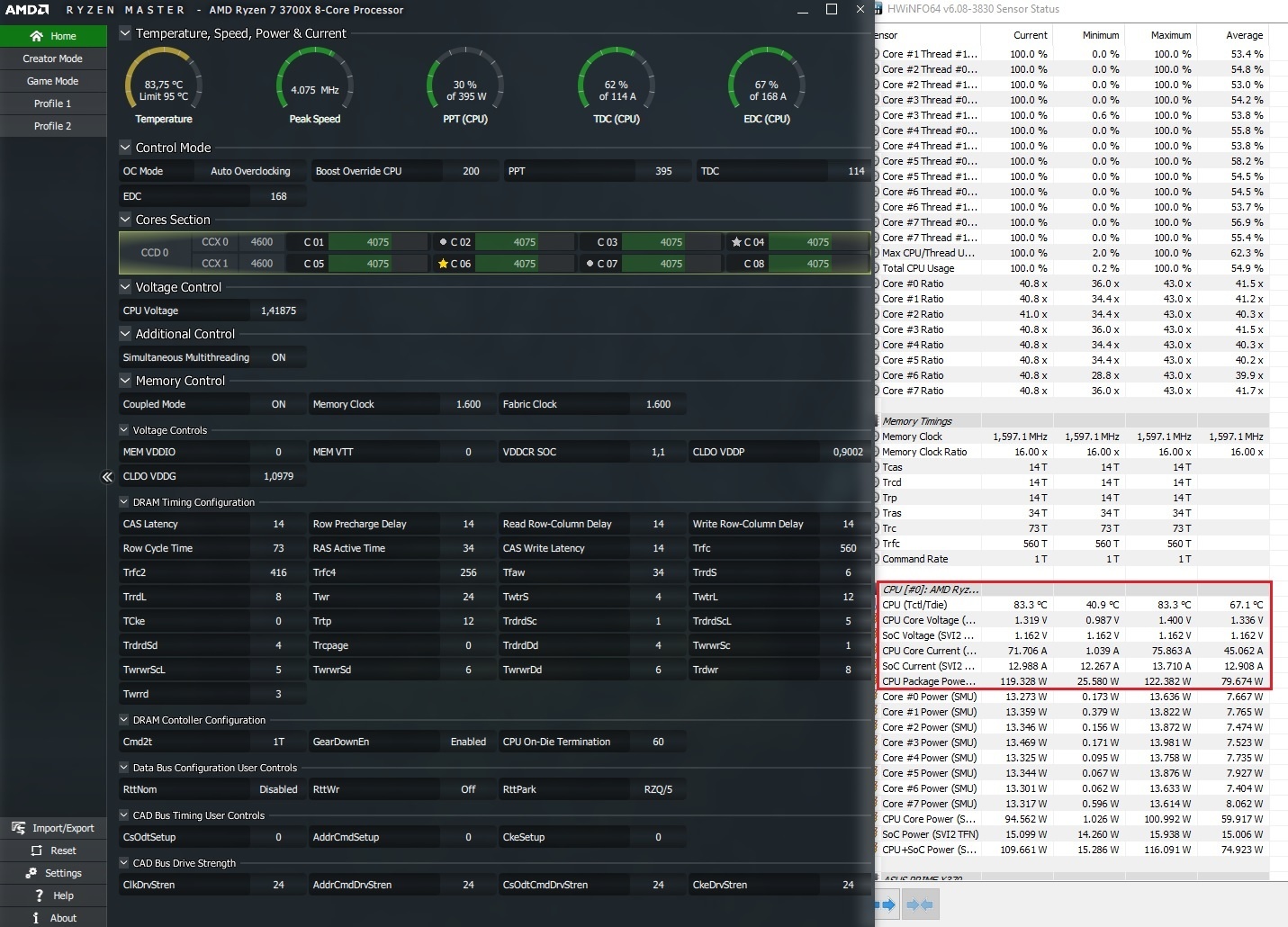The height and width of the screenshot is (927, 1288).
Task: Collapse the Control Mode section
Action: (x=125, y=148)
